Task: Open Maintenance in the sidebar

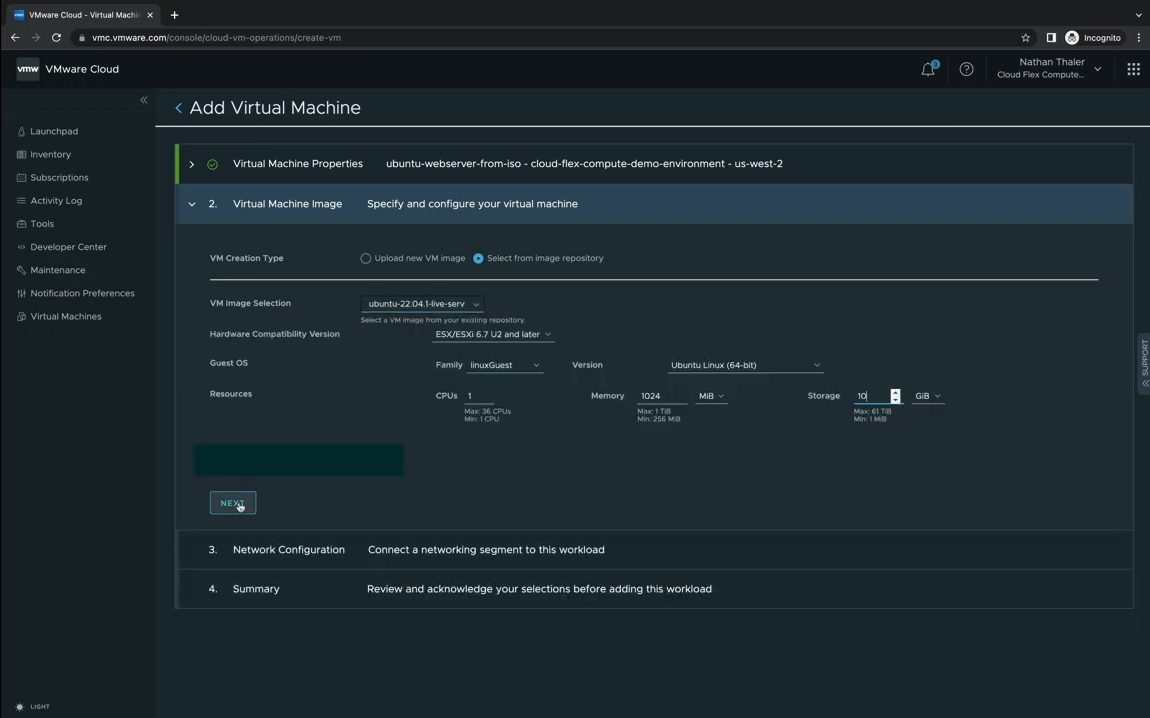Action: (x=58, y=271)
